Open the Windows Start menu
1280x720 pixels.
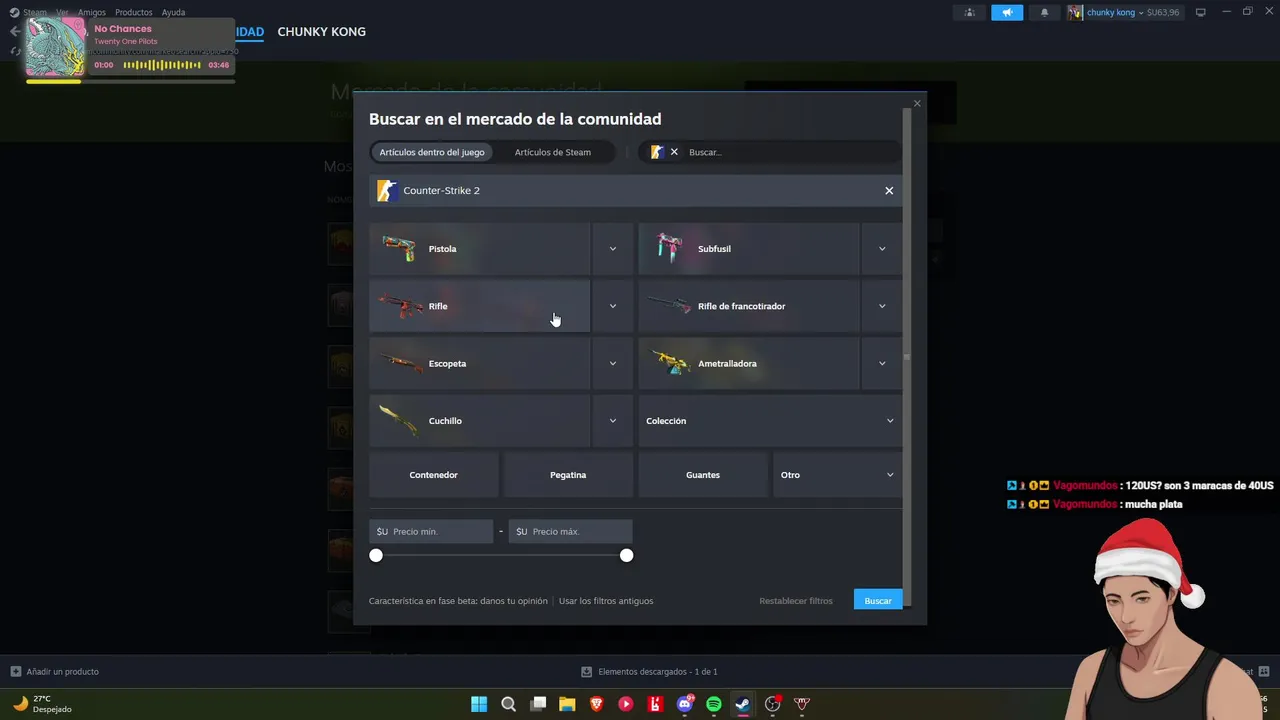point(479,704)
